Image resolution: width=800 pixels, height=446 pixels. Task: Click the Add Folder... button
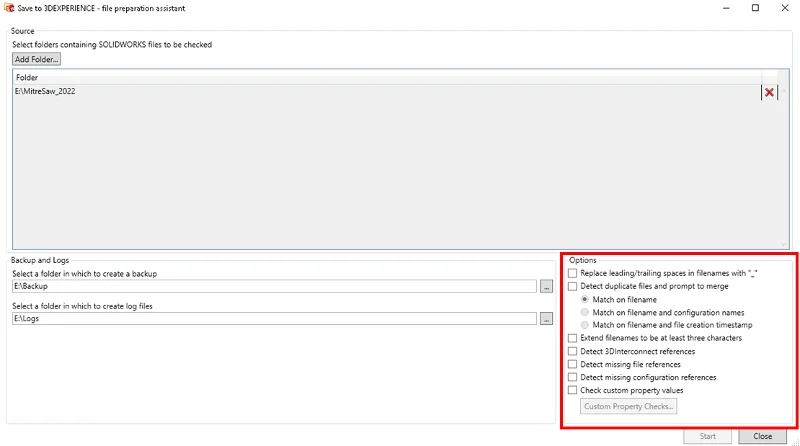point(36,59)
